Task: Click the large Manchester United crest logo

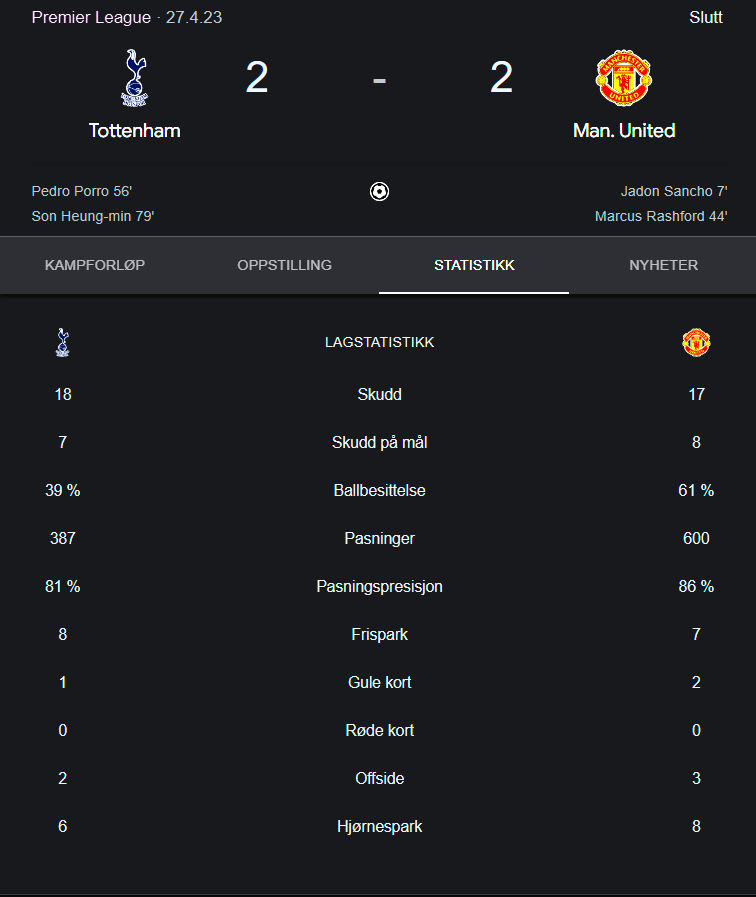Action: [x=624, y=78]
